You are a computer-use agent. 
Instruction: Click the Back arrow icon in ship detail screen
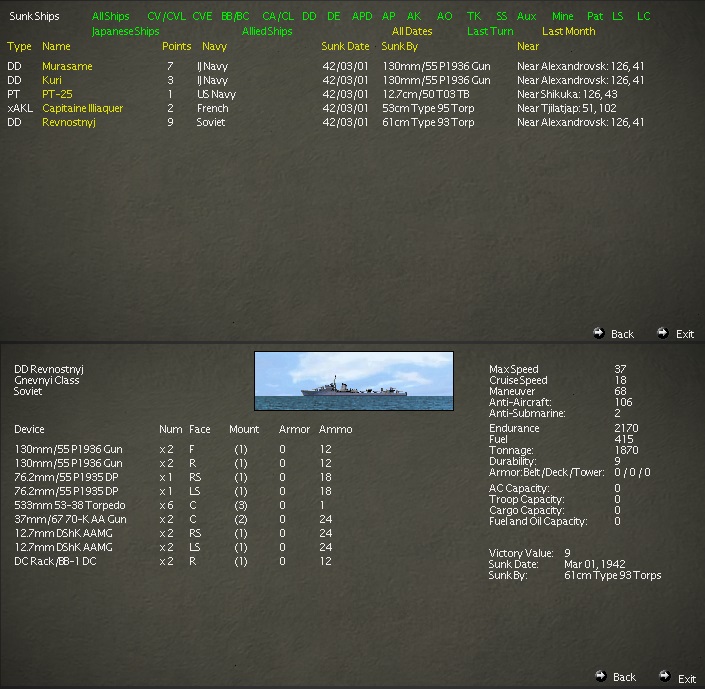[601, 676]
